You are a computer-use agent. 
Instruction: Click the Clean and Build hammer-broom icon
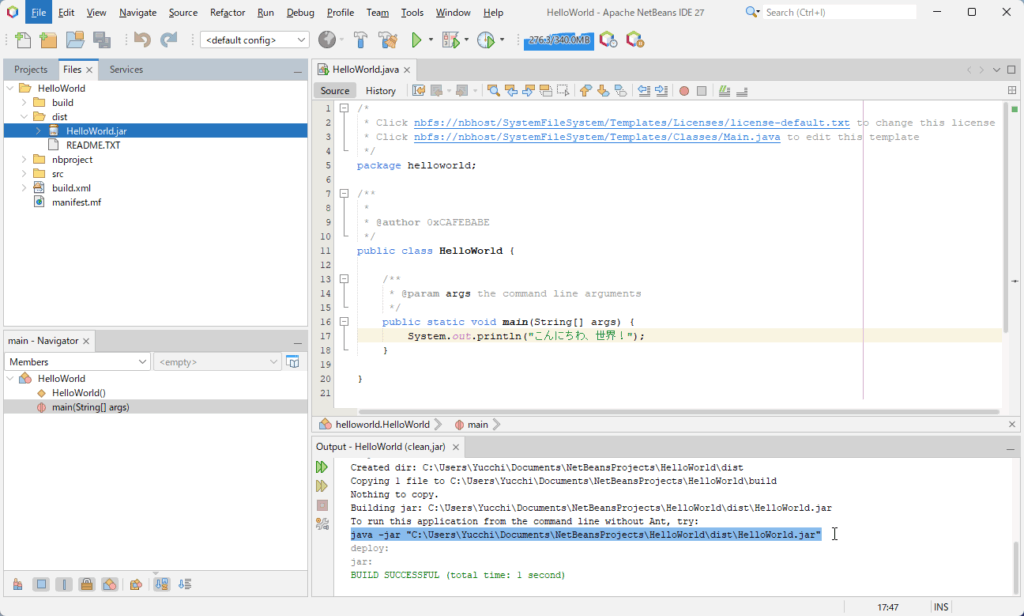(387, 40)
